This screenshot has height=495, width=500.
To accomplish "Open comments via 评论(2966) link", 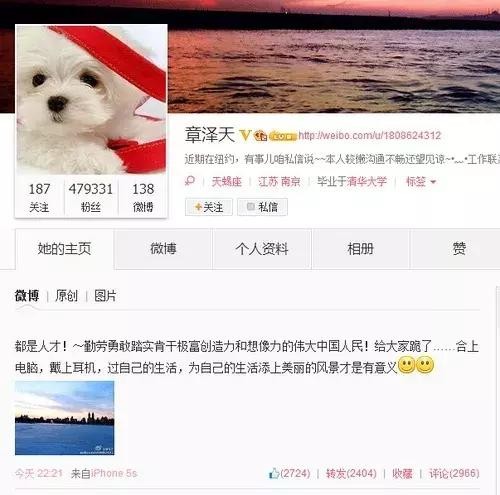I will pyautogui.click(x=454, y=473).
